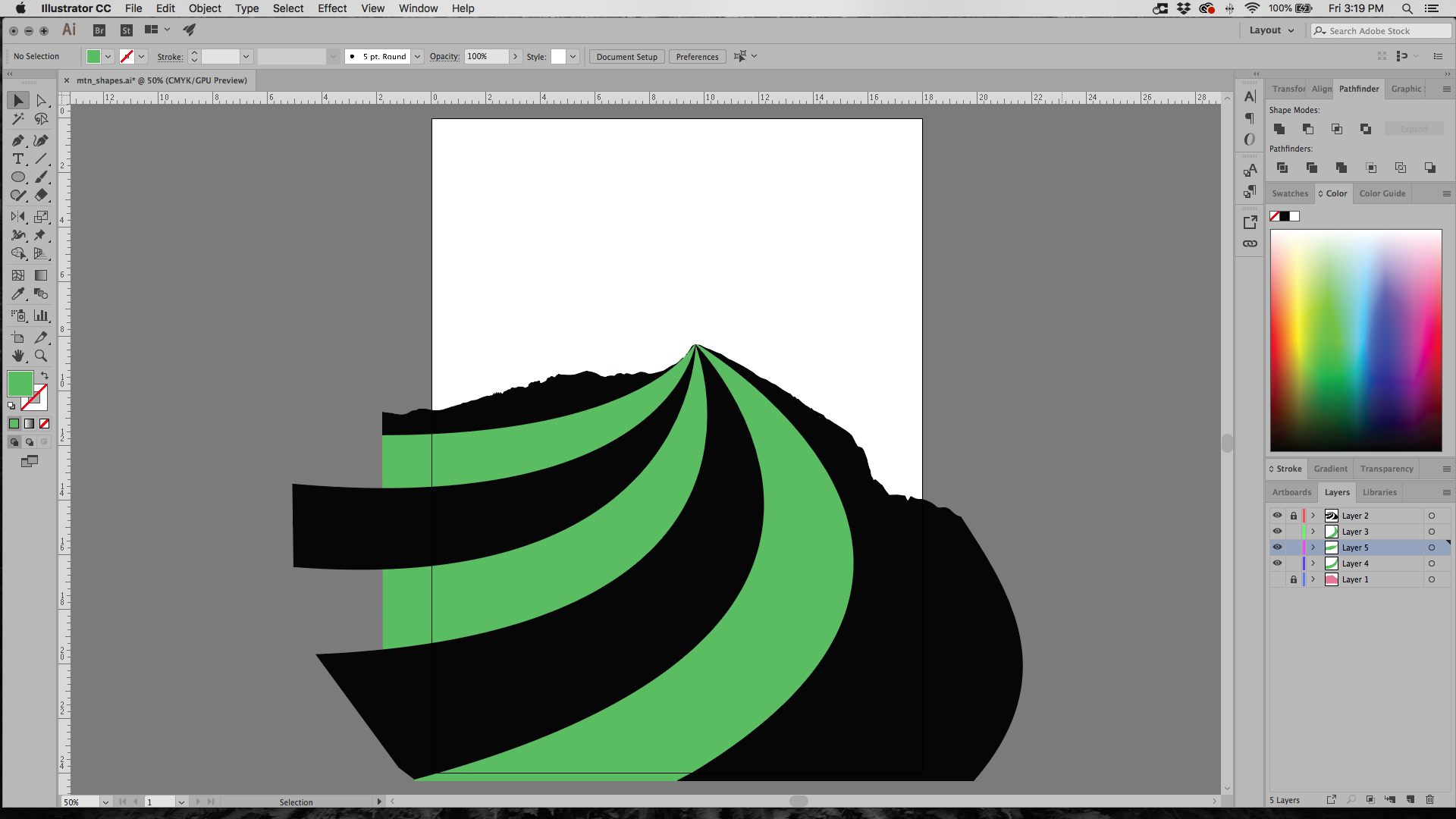Select the Align panel tab
Viewport: 1456px width, 819px height.
point(1322,89)
